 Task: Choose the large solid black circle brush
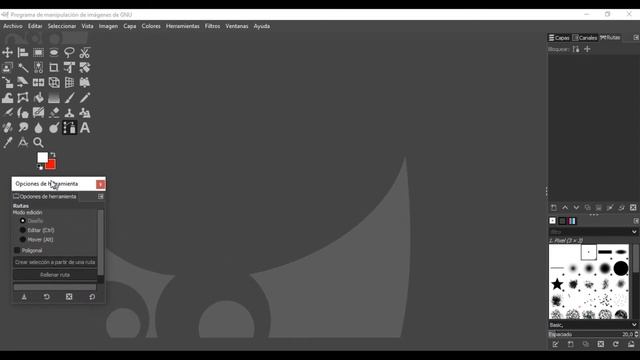pos(621,269)
